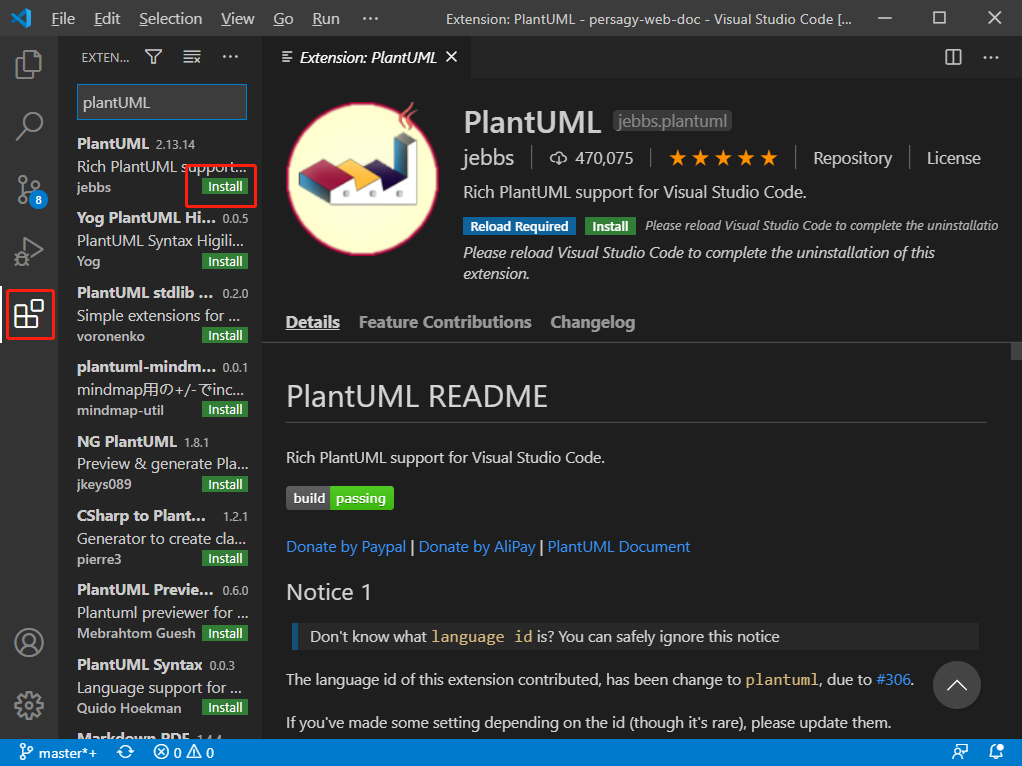Open the Run and Debug view
1022x766 pixels.
point(28,251)
